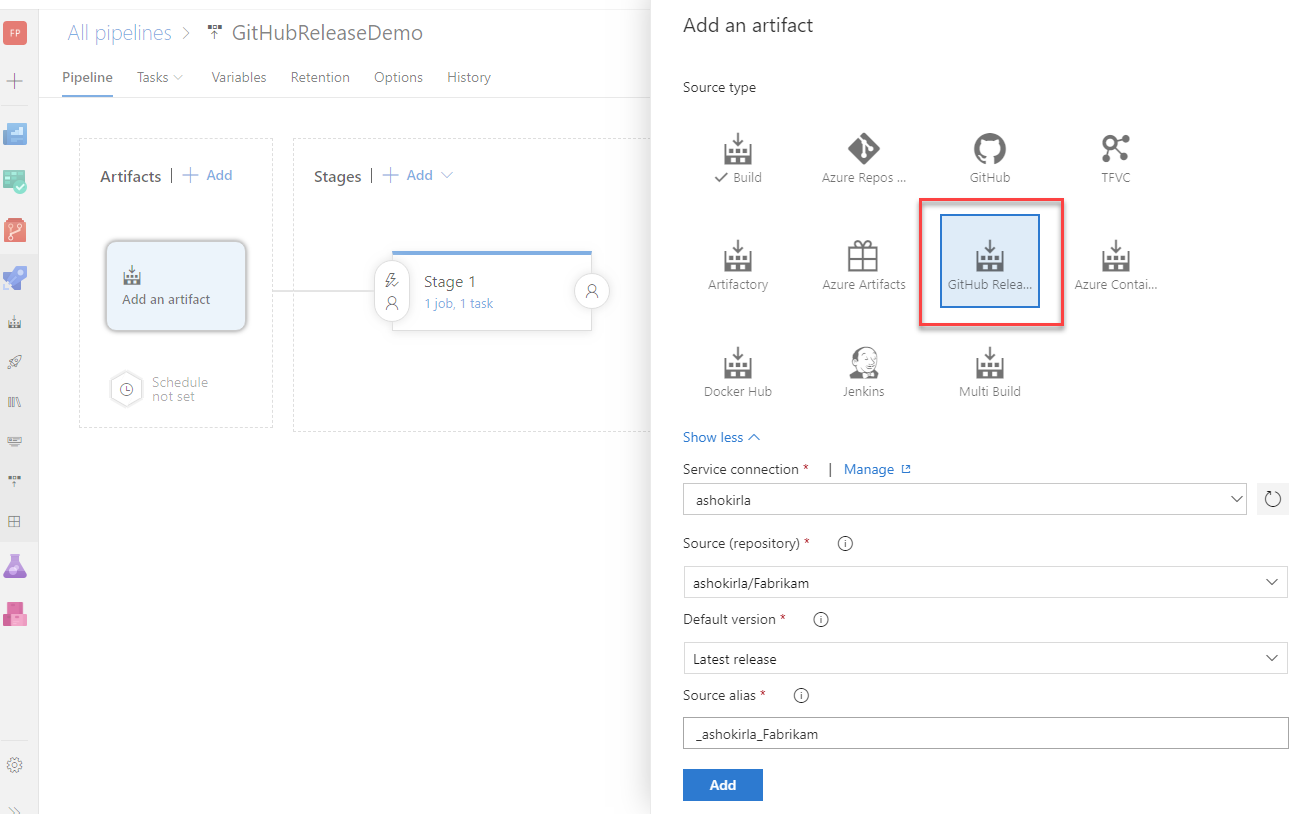Select Docker Hub as source type

[737, 371]
